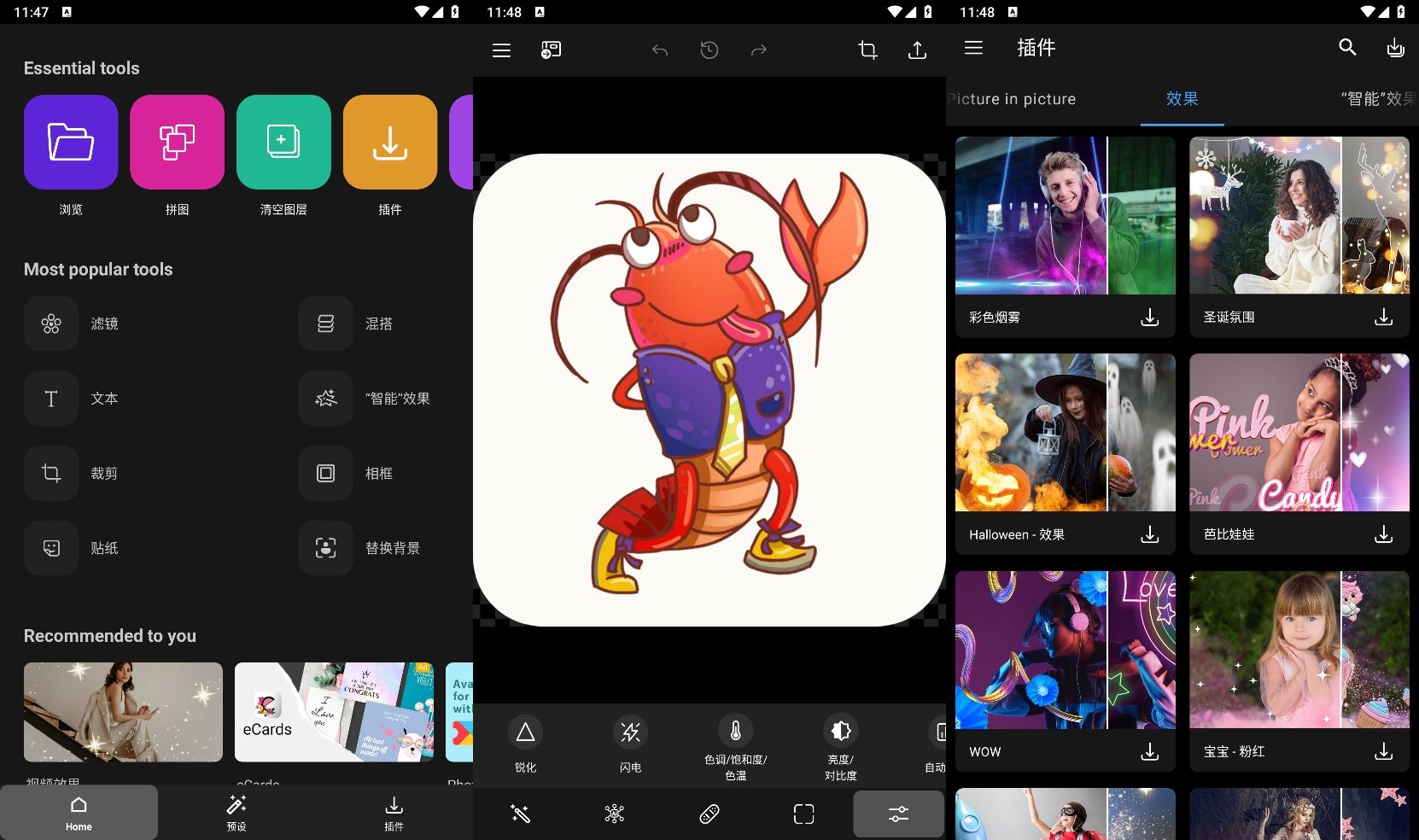Switch to the "智能"效果 tab
The height and width of the screenshot is (840, 1419).
(x=1378, y=99)
